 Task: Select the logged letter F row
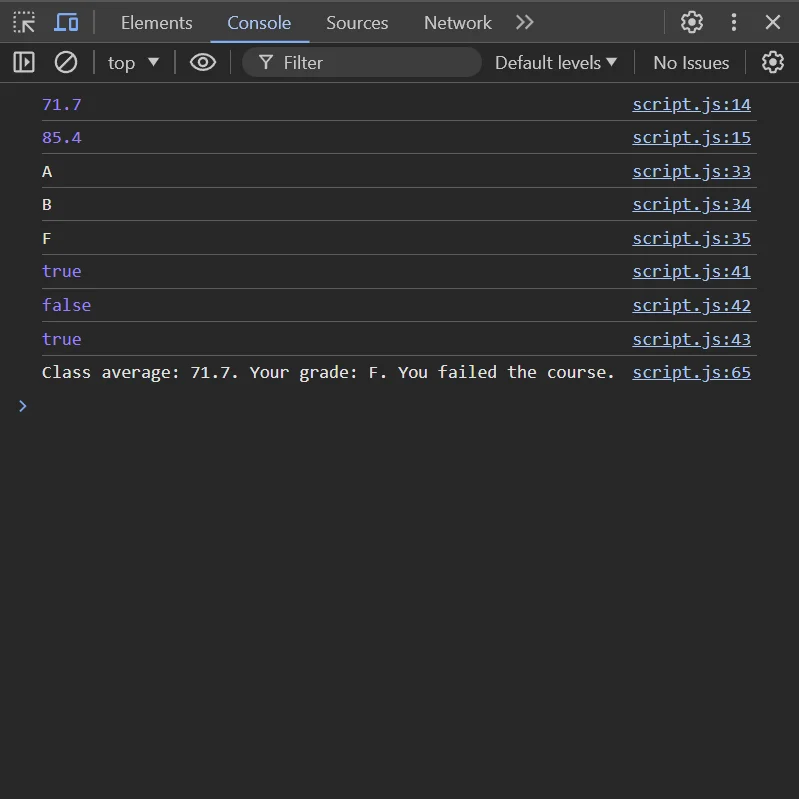point(399,238)
